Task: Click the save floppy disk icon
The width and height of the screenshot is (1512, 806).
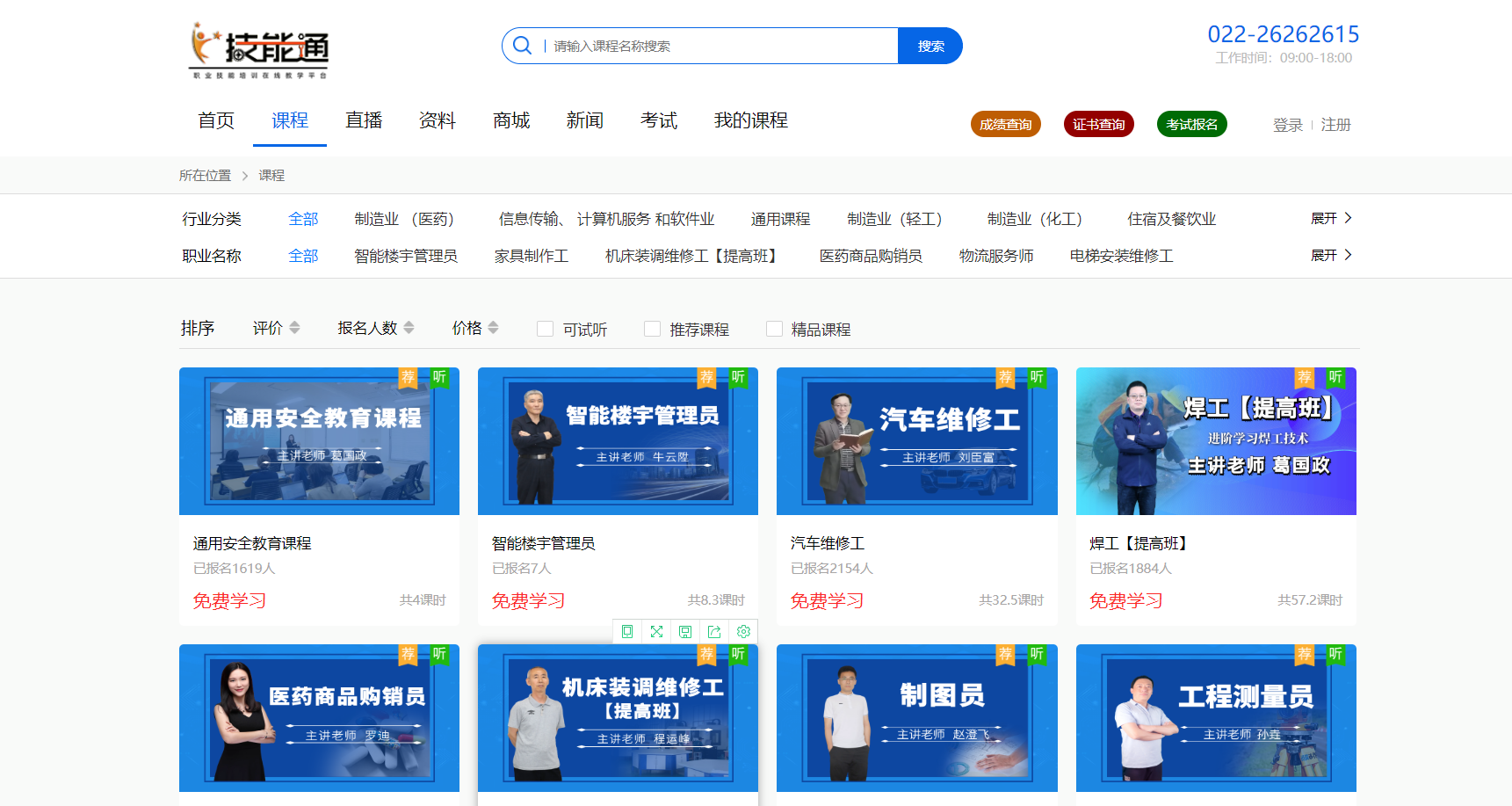Action: tap(685, 631)
